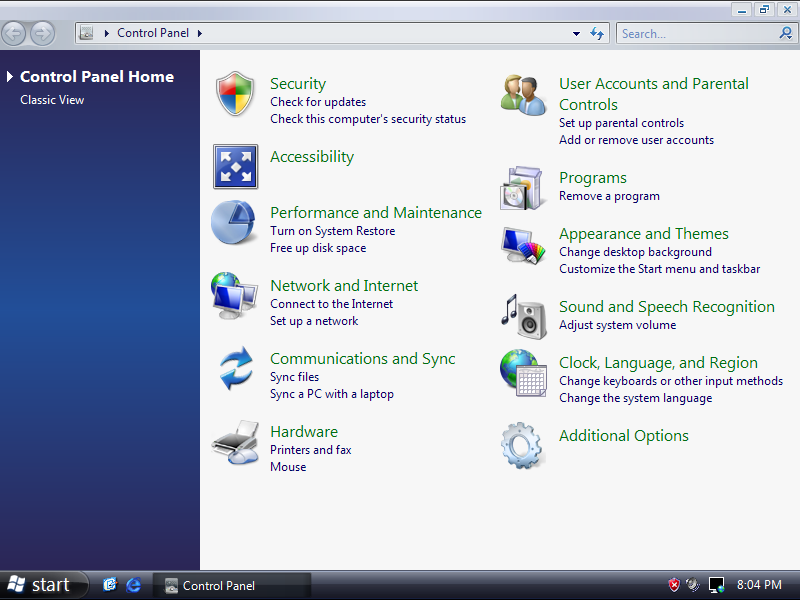Image resolution: width=800 pixels, height=600 pixels.
Task: Select Sync a PC with a laptop
Action: 332,394
